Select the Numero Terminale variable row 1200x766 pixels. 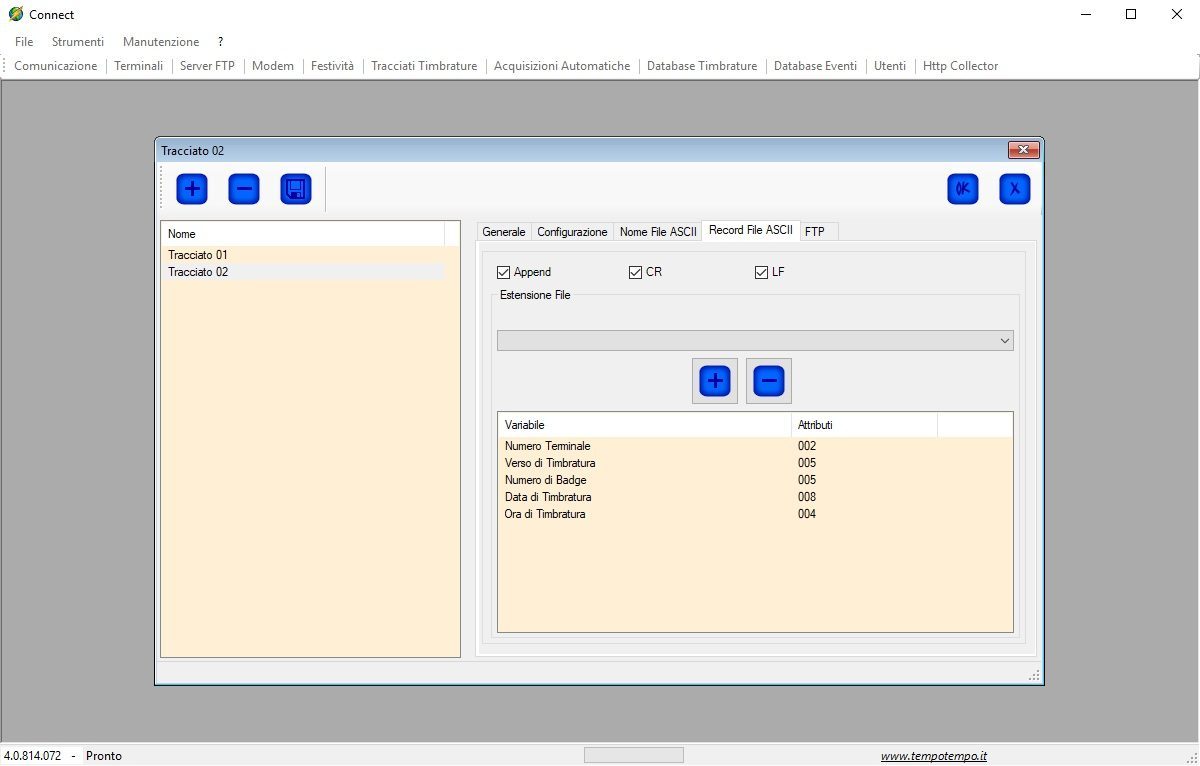tap(755, 446)
